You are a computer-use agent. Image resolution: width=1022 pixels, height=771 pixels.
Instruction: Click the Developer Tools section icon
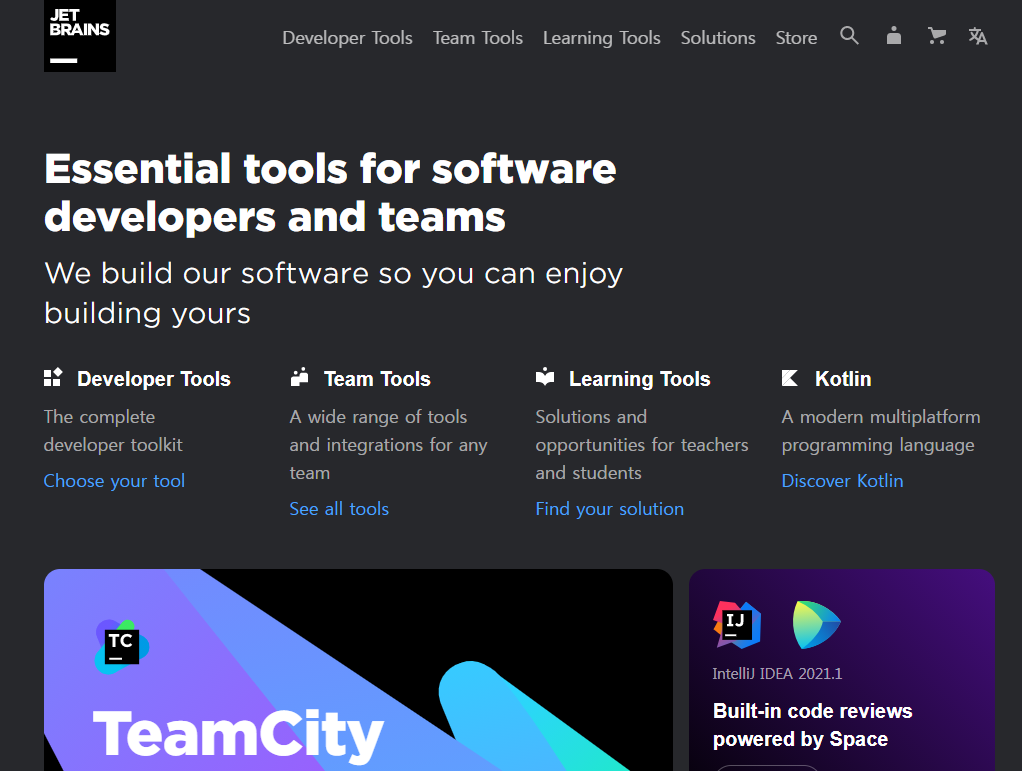pos(53,377)
